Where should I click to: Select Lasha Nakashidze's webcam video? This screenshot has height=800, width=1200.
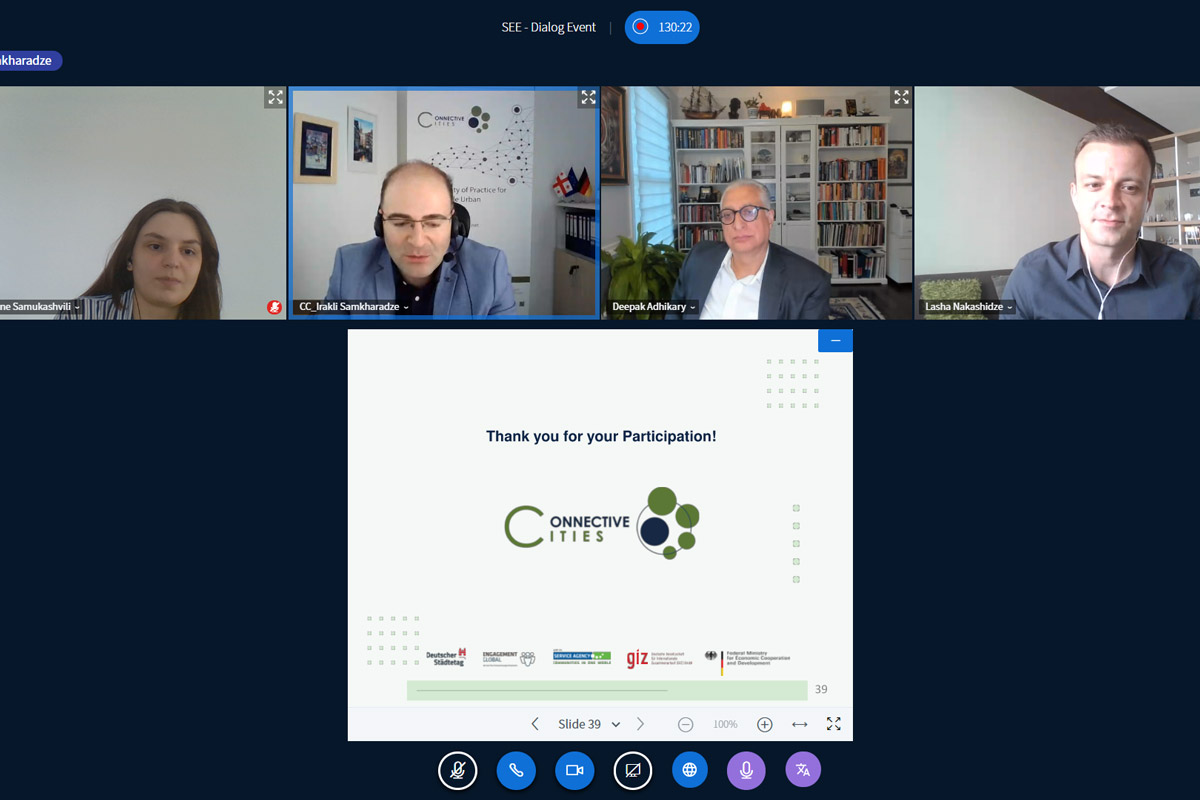(x=1057, y=203)
